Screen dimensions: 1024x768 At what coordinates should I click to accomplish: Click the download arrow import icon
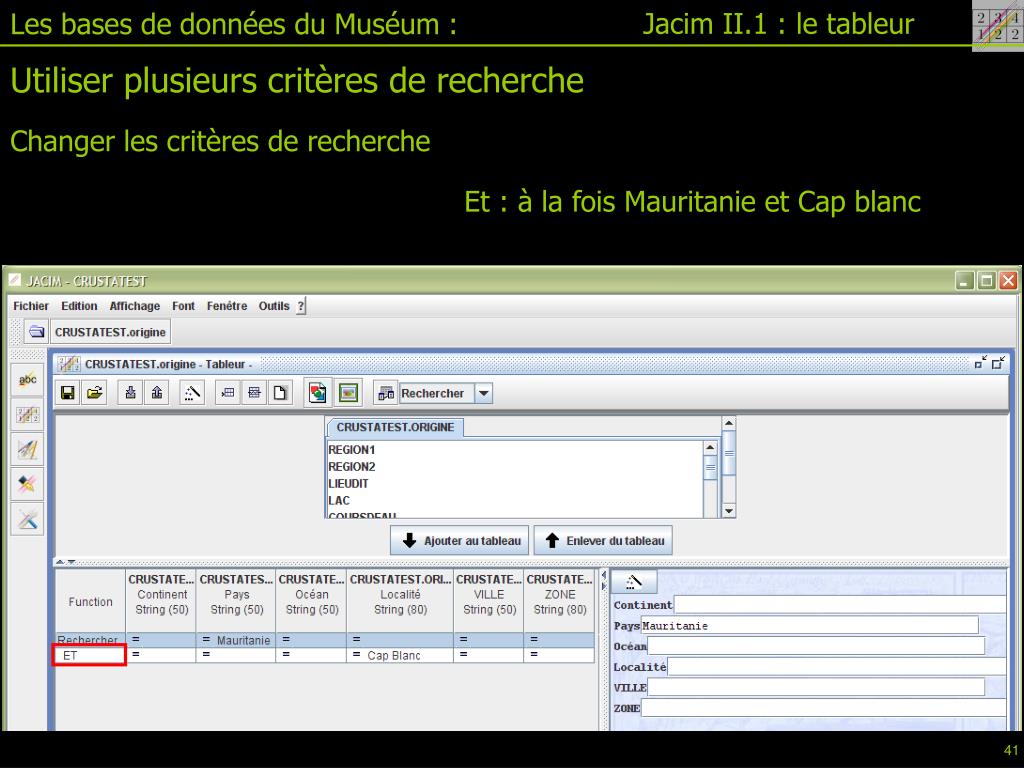(x=131, y=392)
